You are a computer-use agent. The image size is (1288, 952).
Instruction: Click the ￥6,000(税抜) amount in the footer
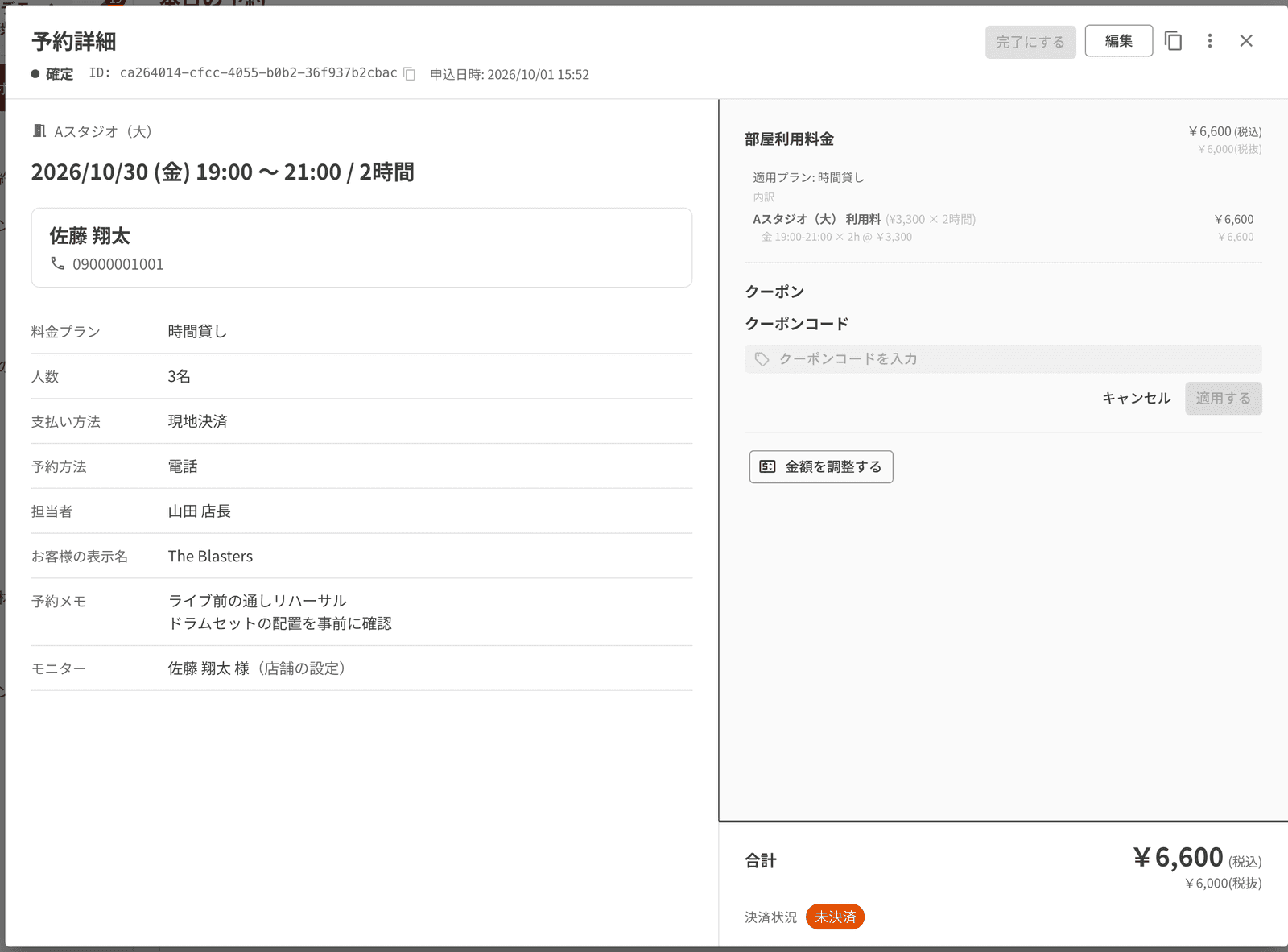[1223, 884]
